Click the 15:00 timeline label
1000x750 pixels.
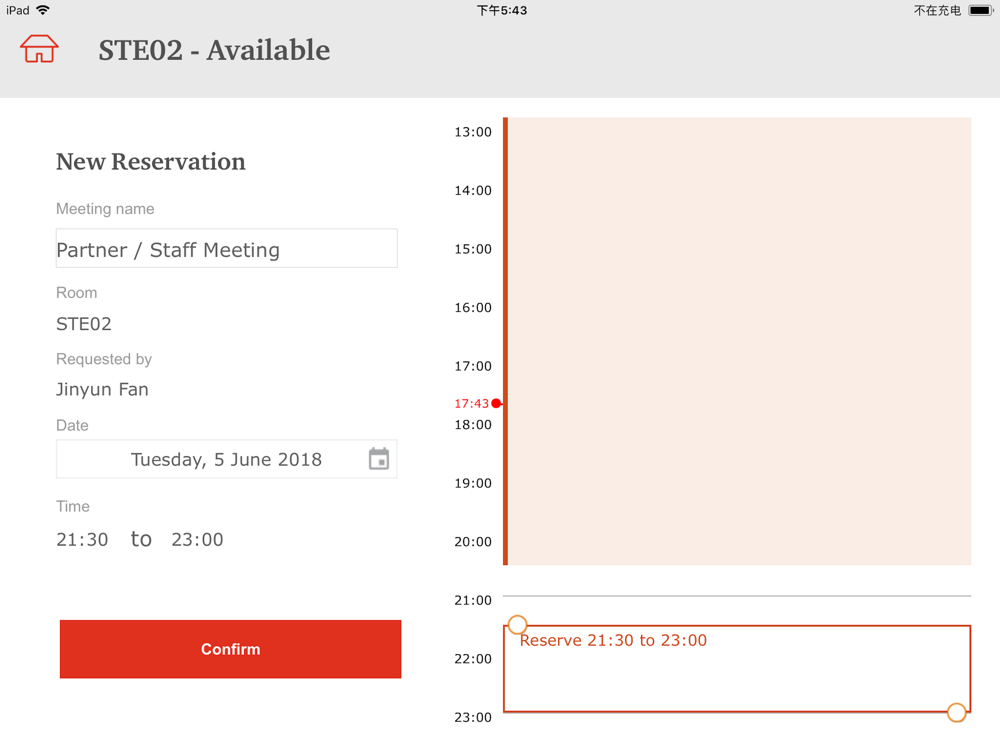473,249
